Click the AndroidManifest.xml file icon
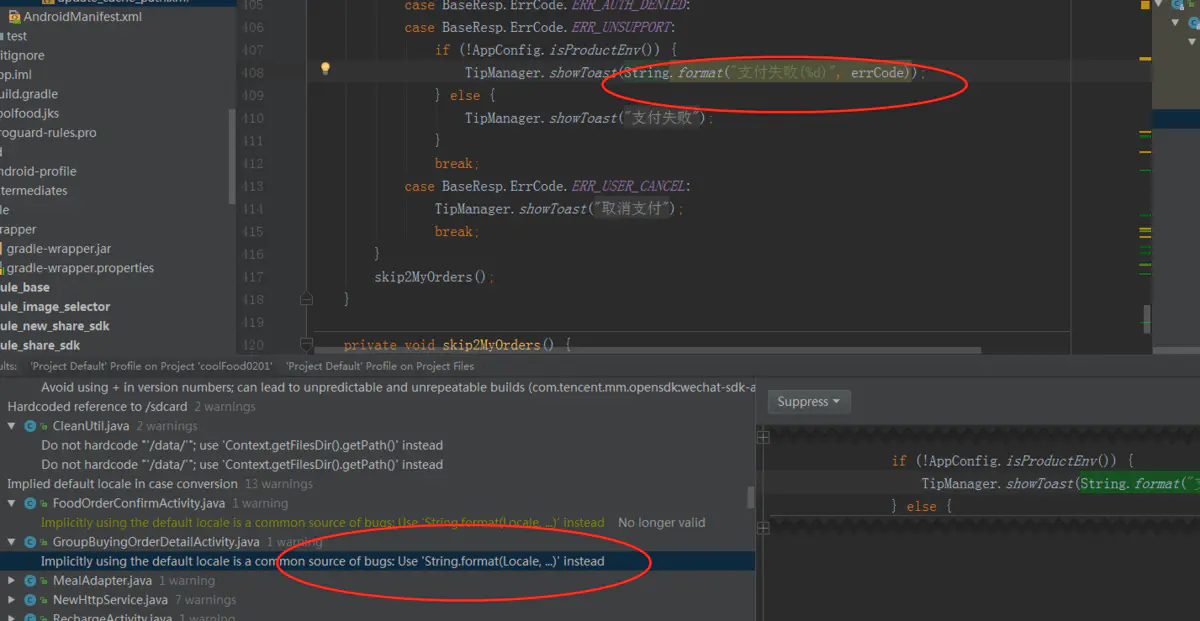This screenshot has width=1200, height=621. [x=15, y=17]
